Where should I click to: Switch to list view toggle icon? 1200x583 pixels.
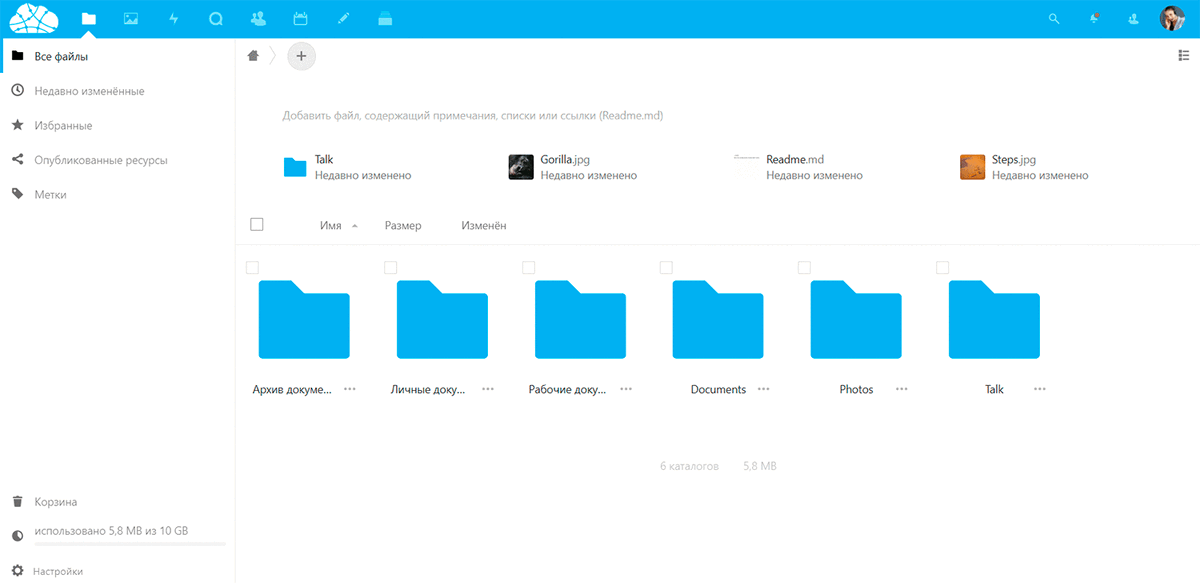coord(1183,56)
